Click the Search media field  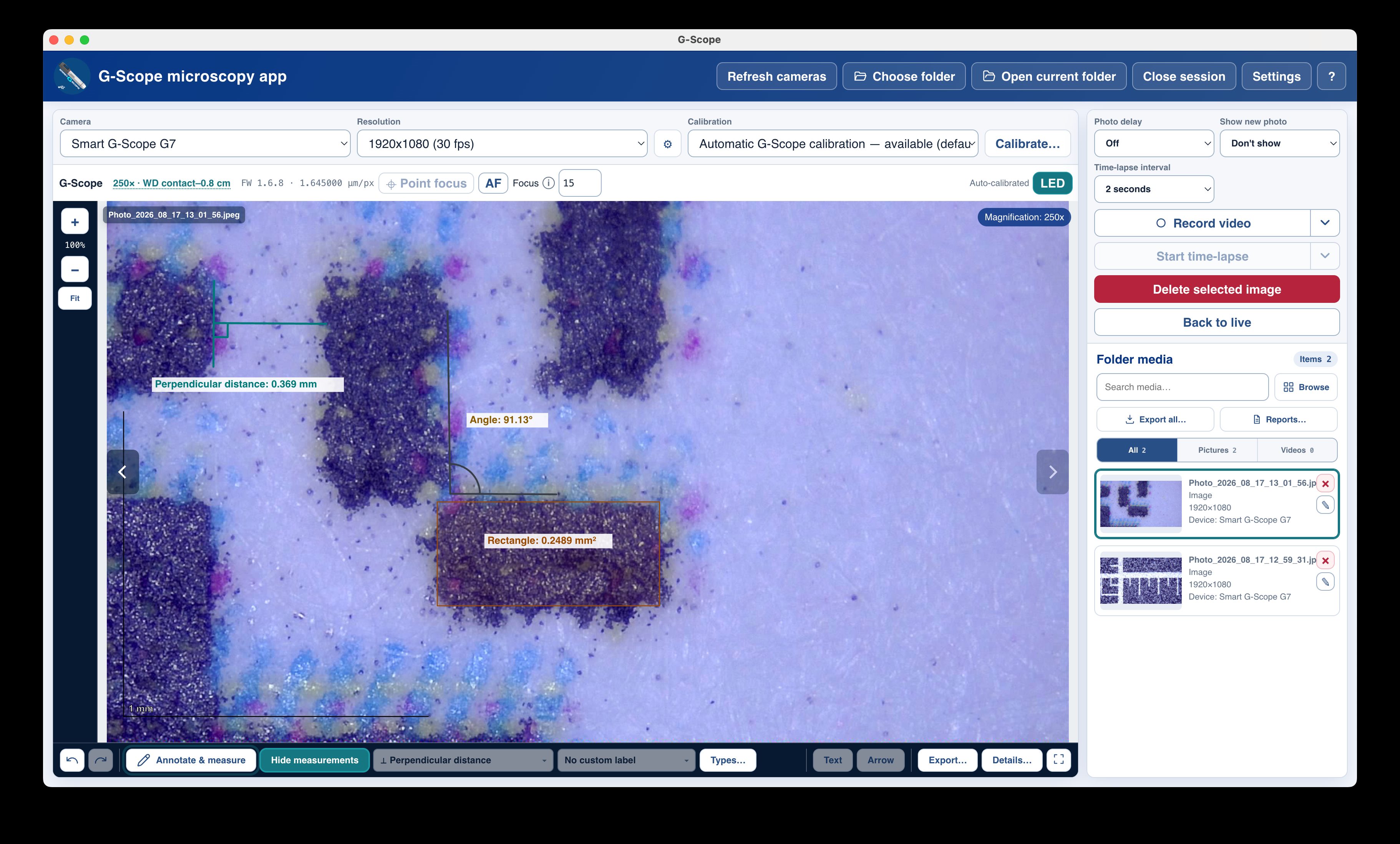1182,387
